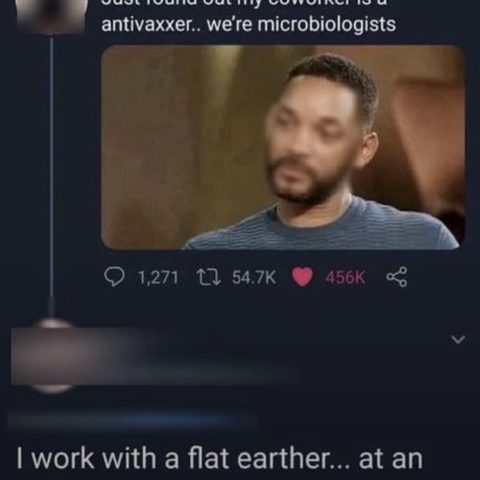
Task: Click the 54.7K retweets count
Action: coord(254,277)
